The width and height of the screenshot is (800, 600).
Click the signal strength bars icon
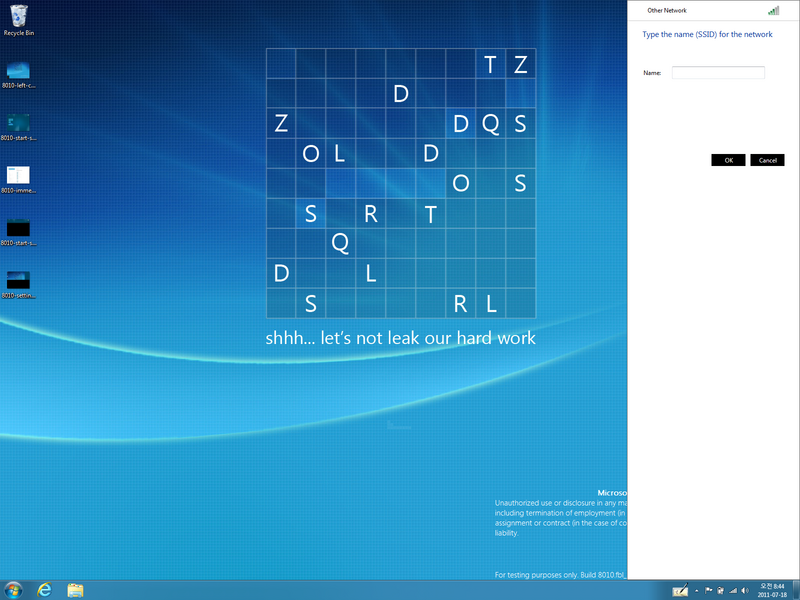point(773,10)
